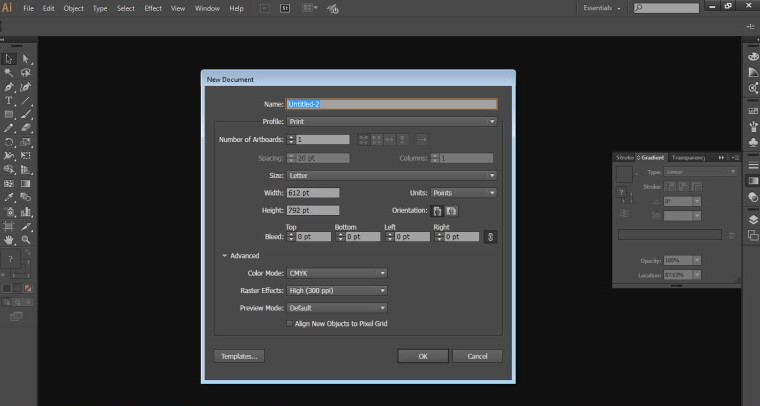Viewport: 760px width, 406px height.
Task: Open the Profile dropdown
Action: click(392, 122)
